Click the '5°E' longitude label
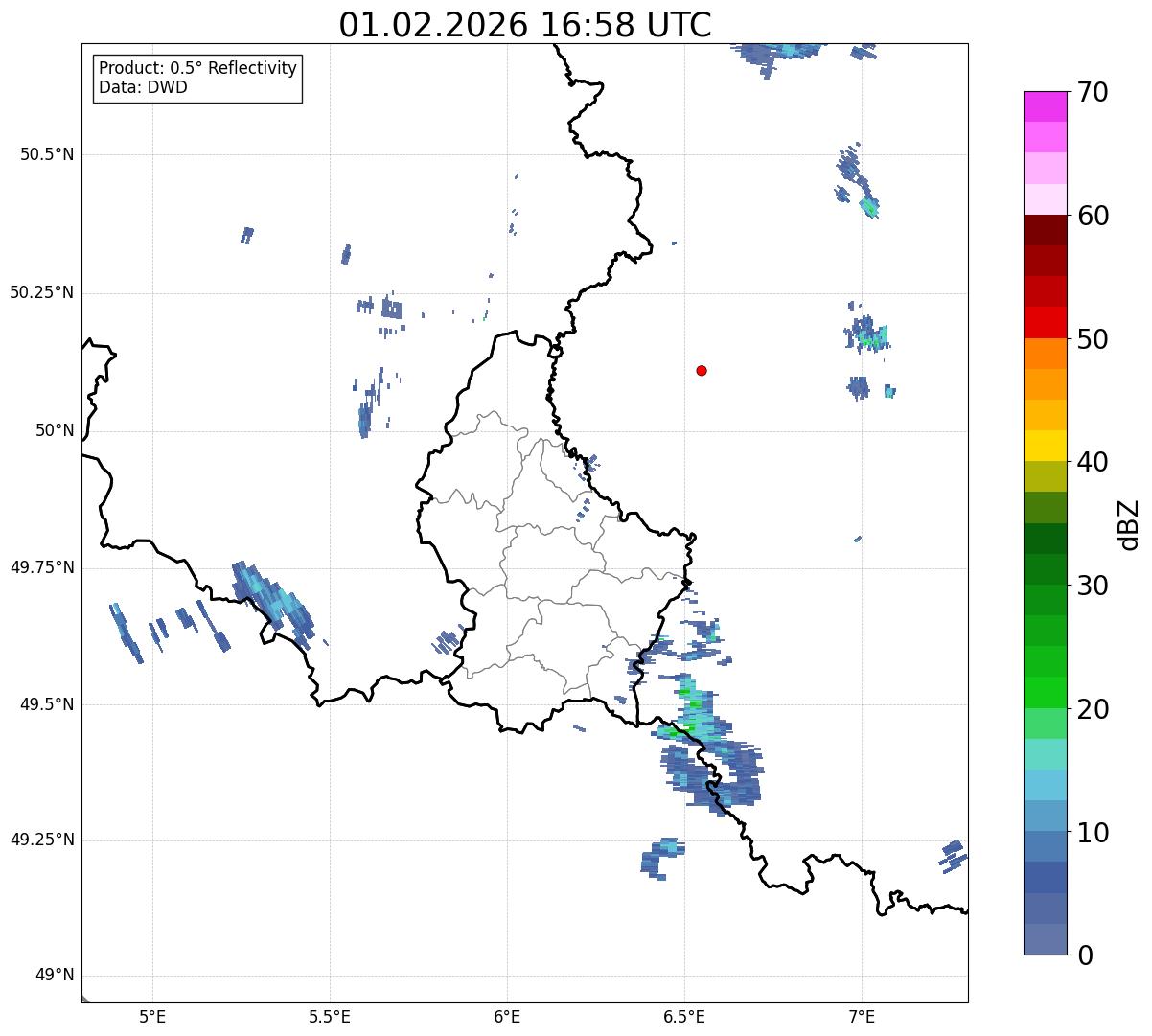Screen dimensions: 1152x1036 coord(153,1017)
